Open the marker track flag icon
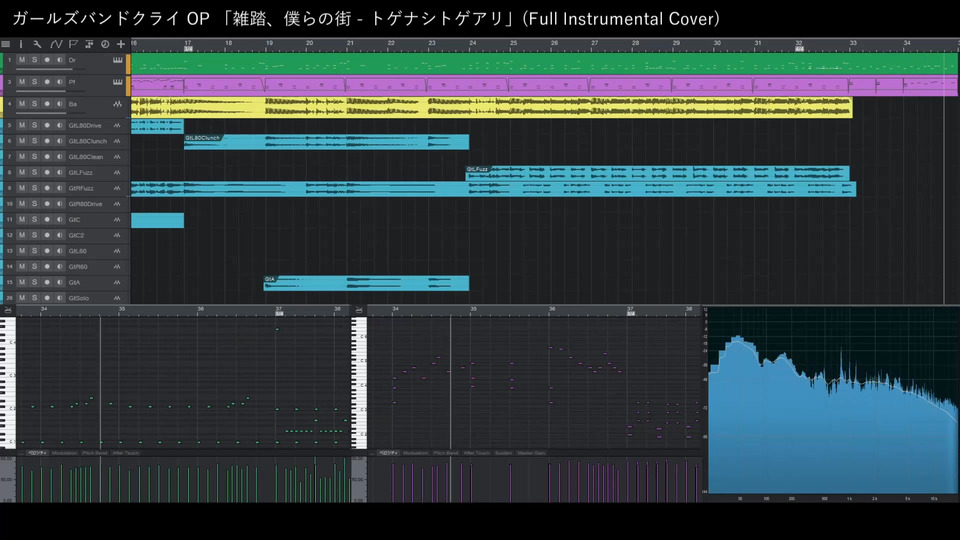 click(x=73, y=44)
